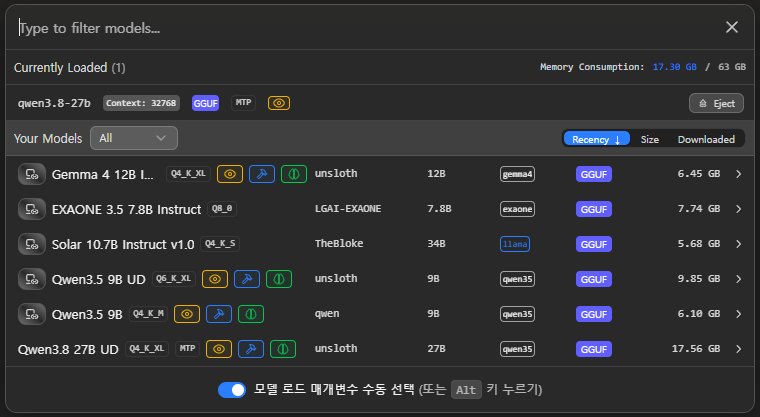
Task: Click the Gemma 4 12B model icon
Action: (32, 174)
